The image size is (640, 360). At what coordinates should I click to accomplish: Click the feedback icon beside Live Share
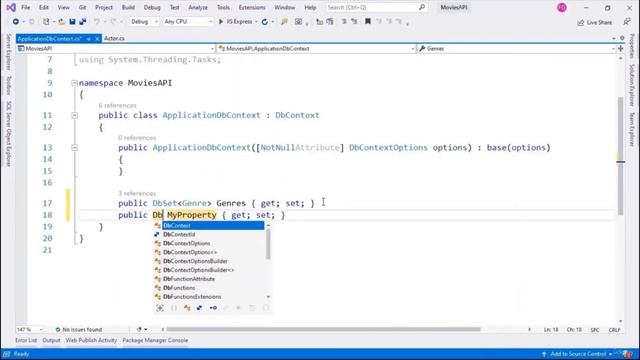click(627, 22)
